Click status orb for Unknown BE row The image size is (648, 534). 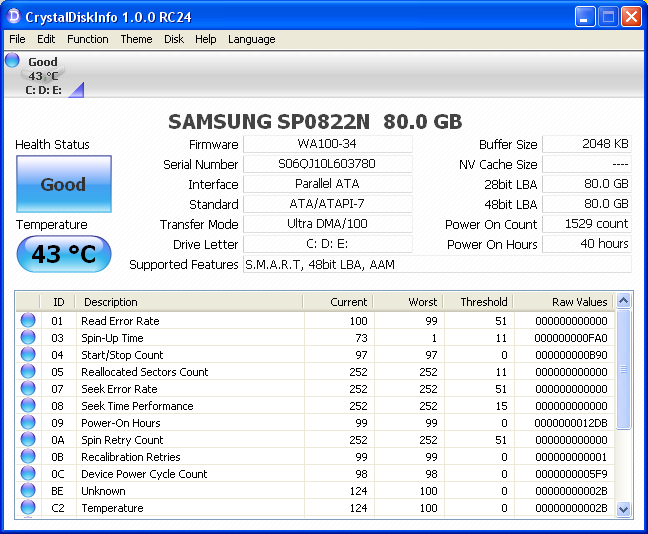28,490
